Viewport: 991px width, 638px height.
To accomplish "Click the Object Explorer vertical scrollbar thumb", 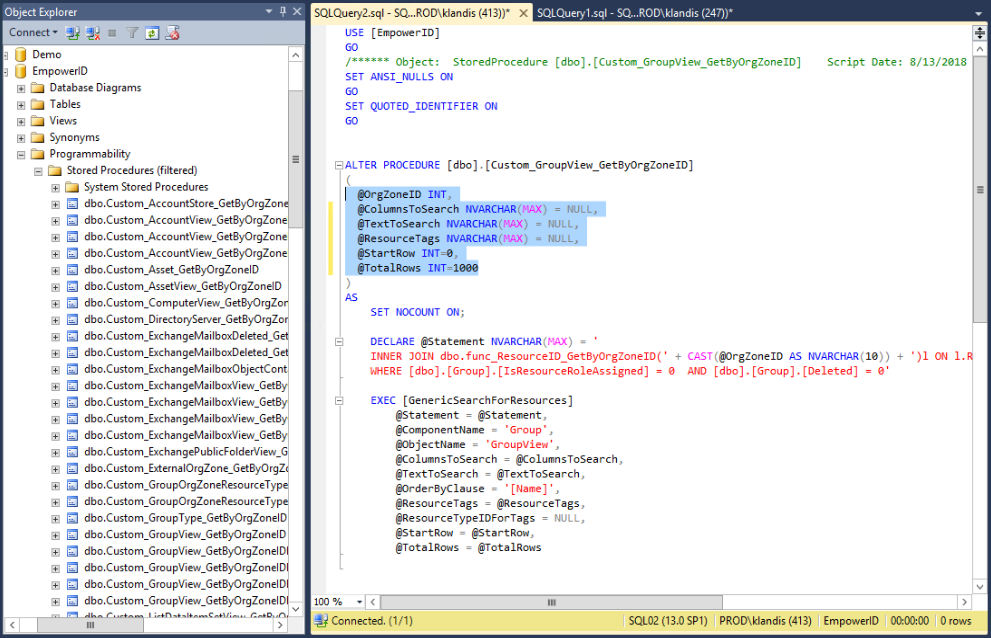I will click(295, 159).
